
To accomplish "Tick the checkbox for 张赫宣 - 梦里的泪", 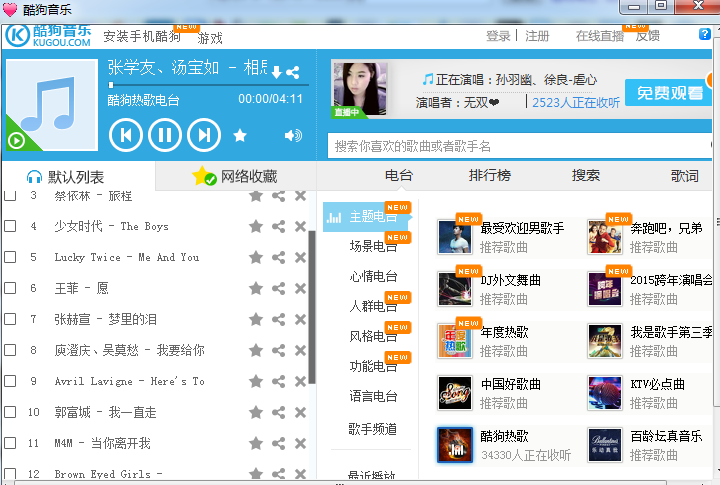I will click(x=10, y=319).
